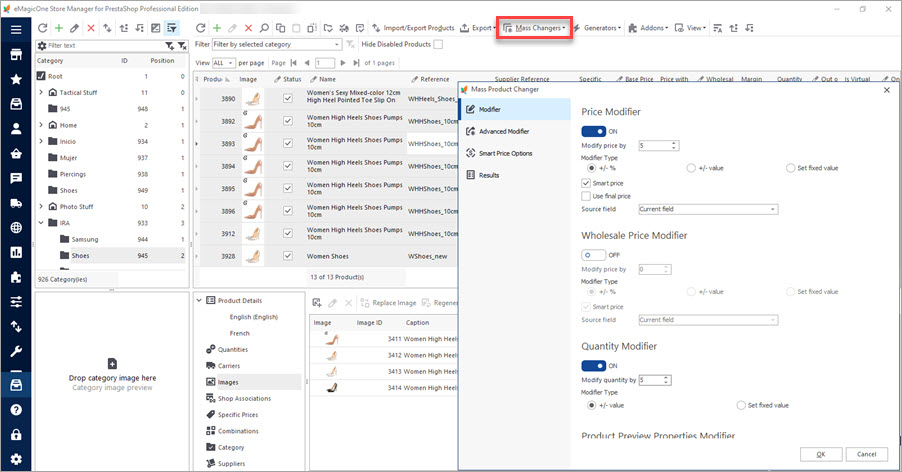This screenshot has width=902, height=472.
Task: Click OK in Mass Product Changer
Action: point(821,454)
